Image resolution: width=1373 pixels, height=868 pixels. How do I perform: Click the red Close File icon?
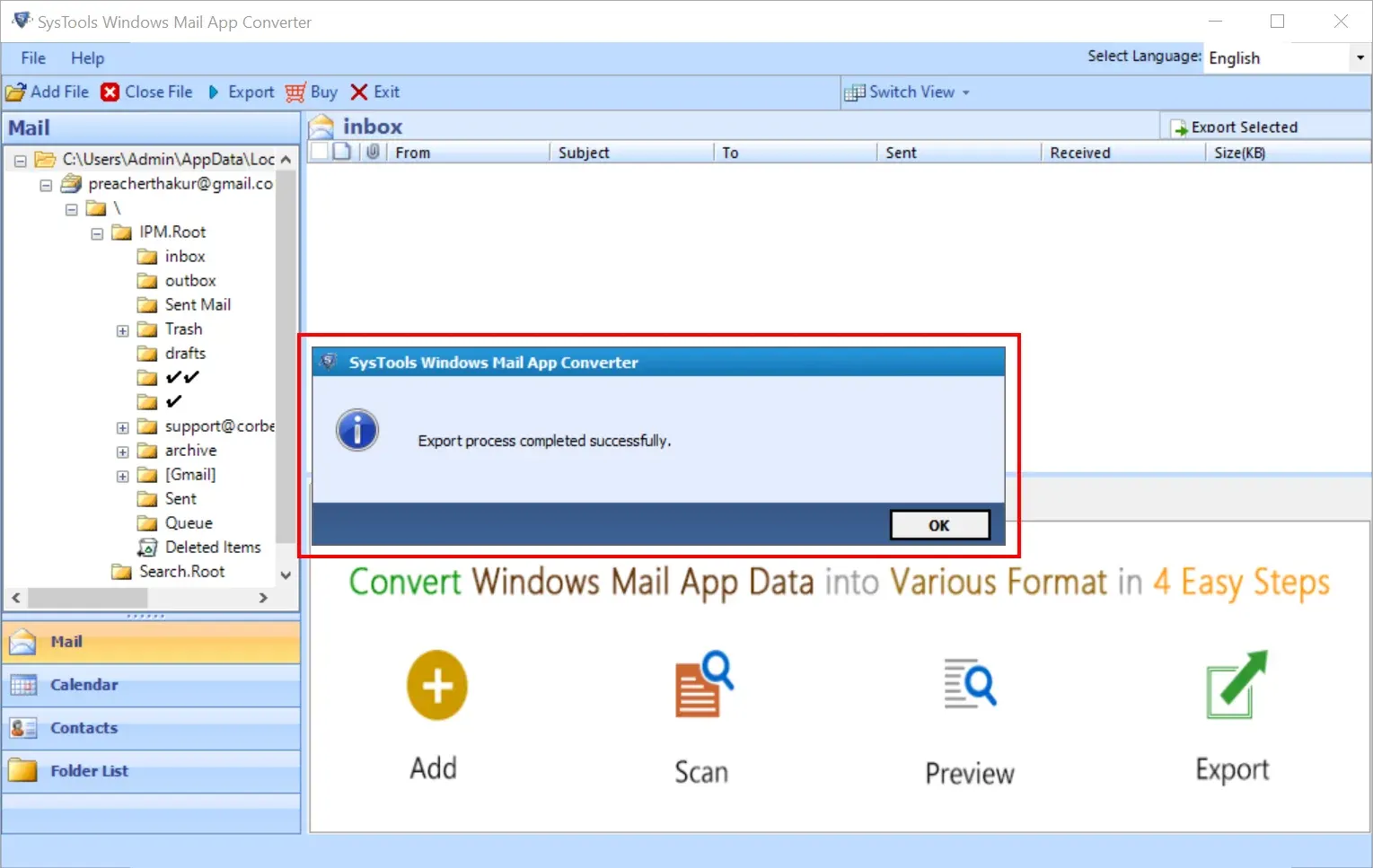tap(110, 92)
